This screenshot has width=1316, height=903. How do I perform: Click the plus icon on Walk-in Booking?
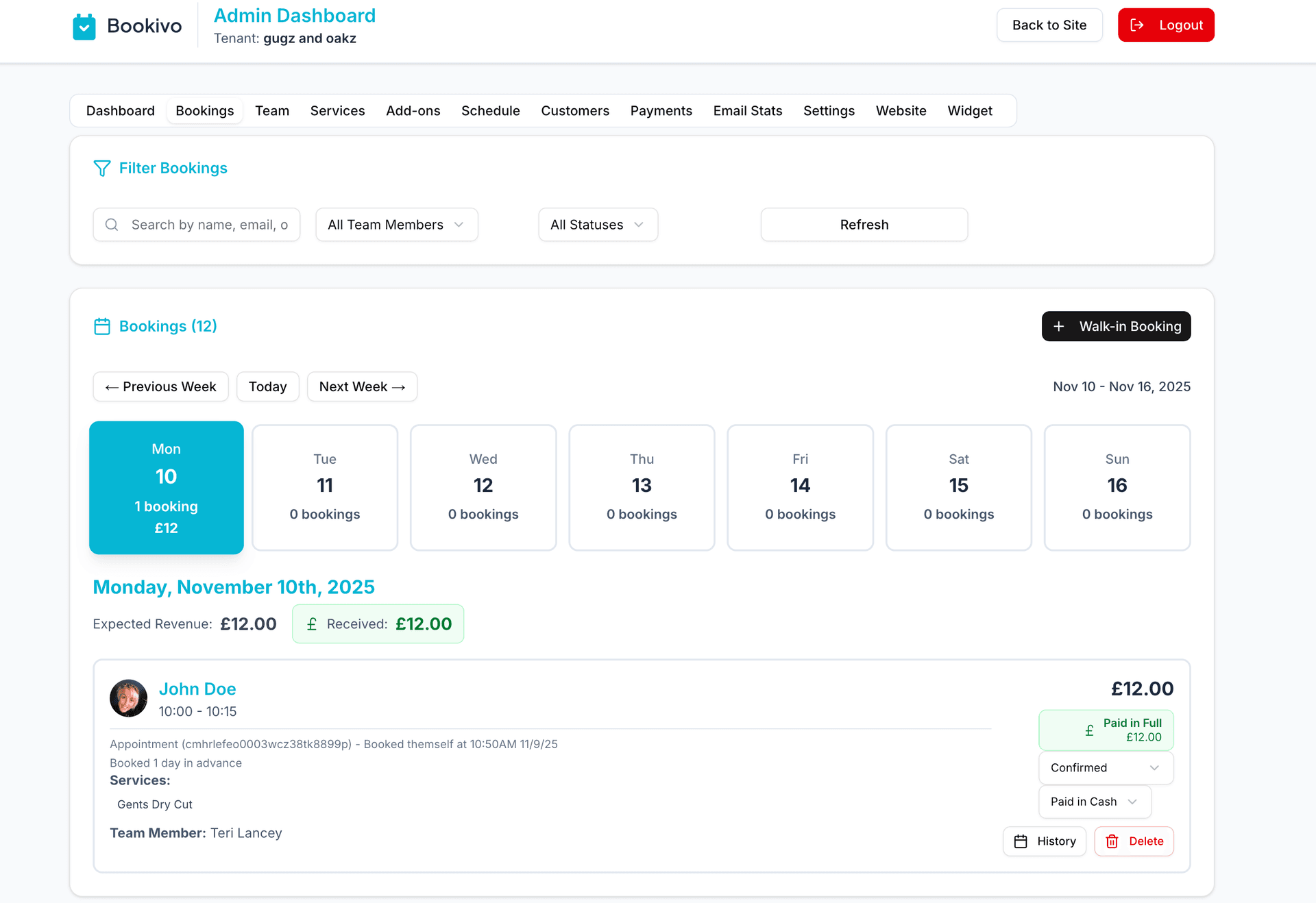(1060, 326)
